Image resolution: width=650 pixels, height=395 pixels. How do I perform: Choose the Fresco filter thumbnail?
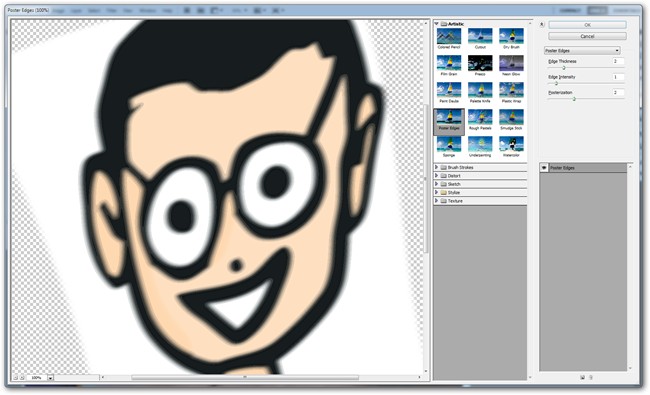(480, 63)
